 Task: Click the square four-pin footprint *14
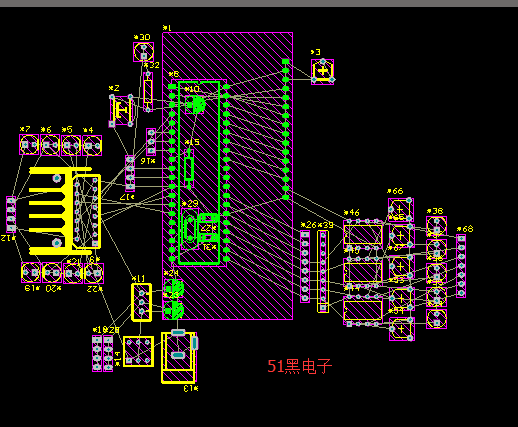click(138, 351)
